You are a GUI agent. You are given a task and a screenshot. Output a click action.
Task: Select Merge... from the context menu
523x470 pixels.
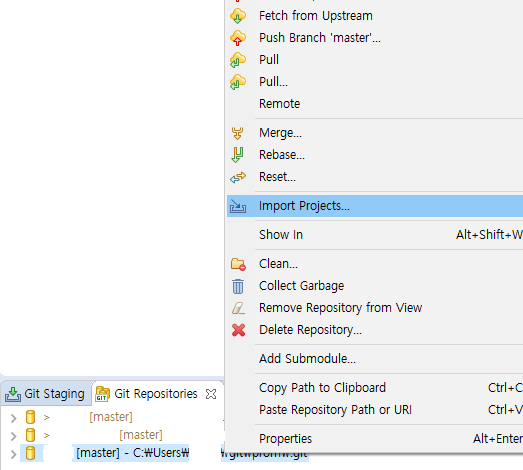coord(375,133)
